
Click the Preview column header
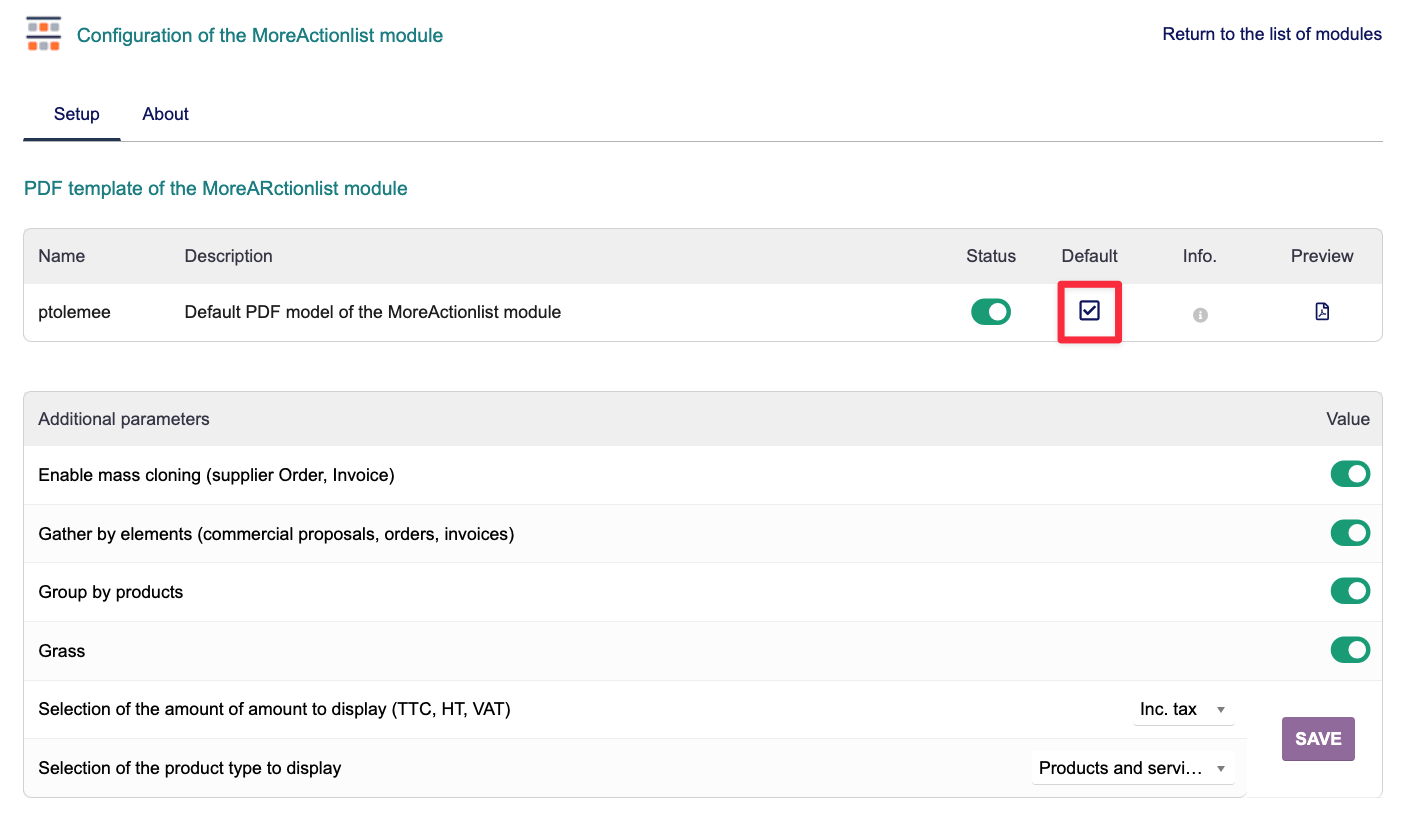coord(1321,256)
